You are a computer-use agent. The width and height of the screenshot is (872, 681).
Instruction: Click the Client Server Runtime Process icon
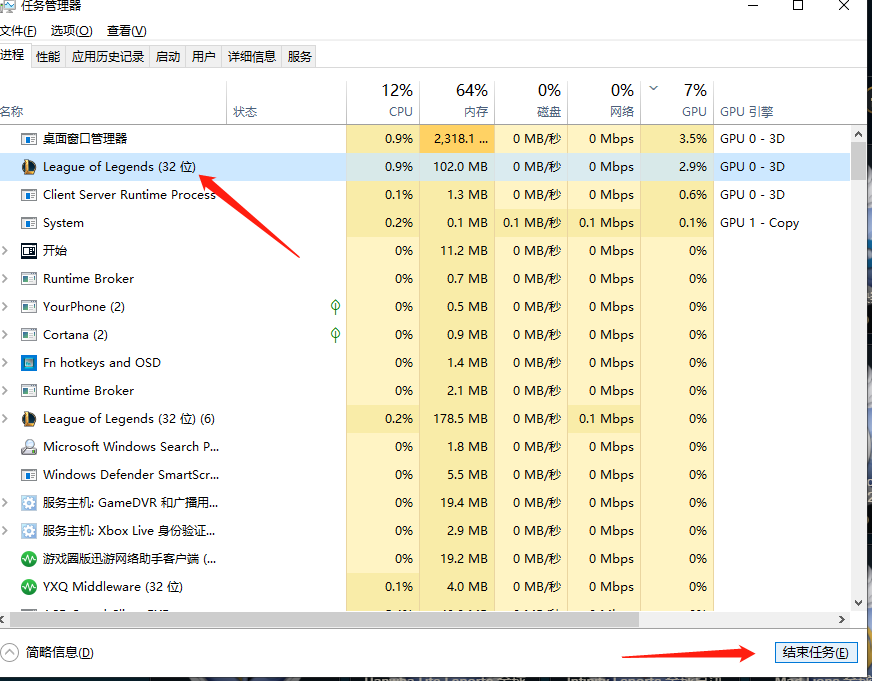coord(28,195)
